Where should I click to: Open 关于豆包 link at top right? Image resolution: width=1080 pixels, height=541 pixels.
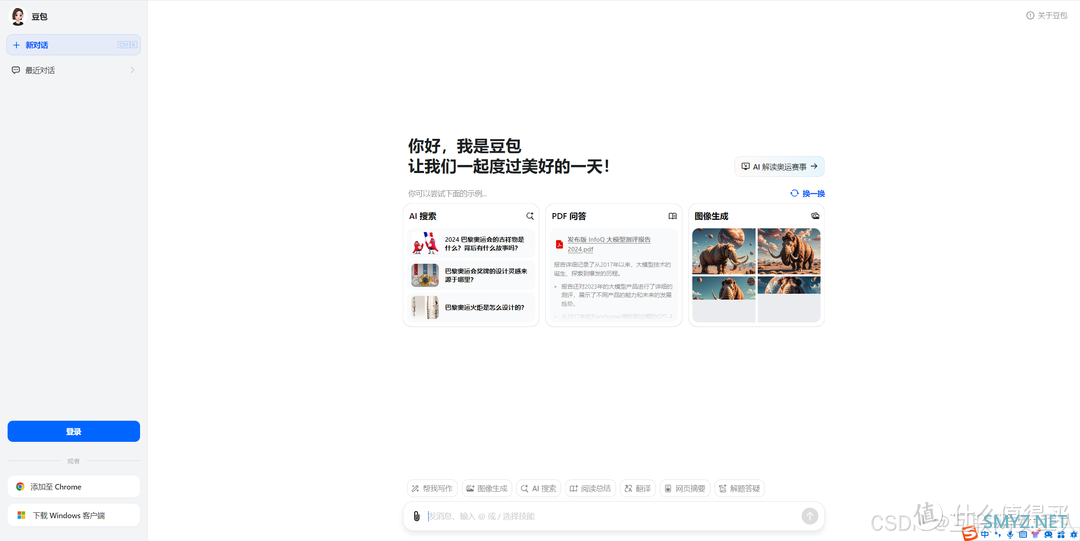[1046, 15]
